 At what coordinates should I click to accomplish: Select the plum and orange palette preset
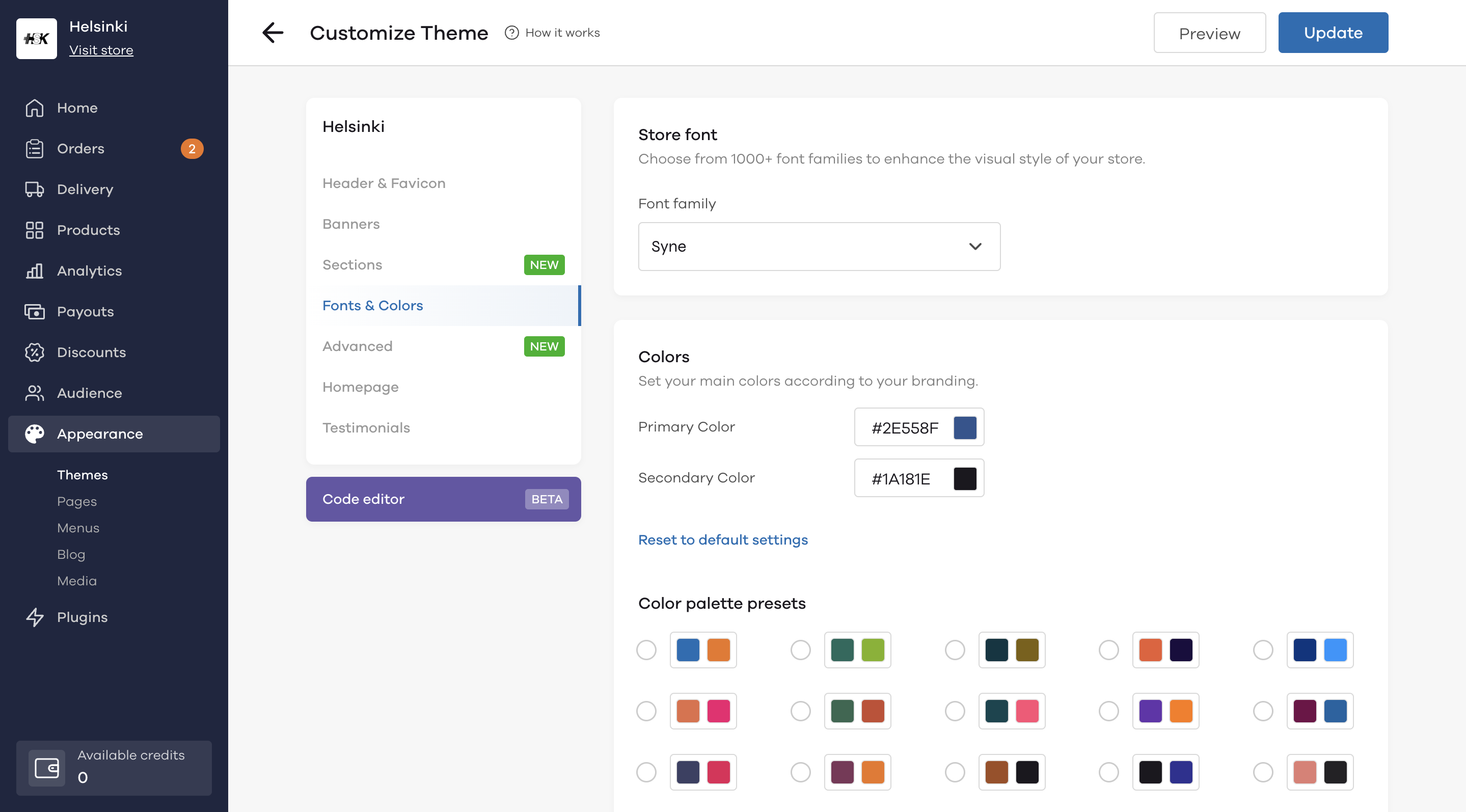[801, 772]
